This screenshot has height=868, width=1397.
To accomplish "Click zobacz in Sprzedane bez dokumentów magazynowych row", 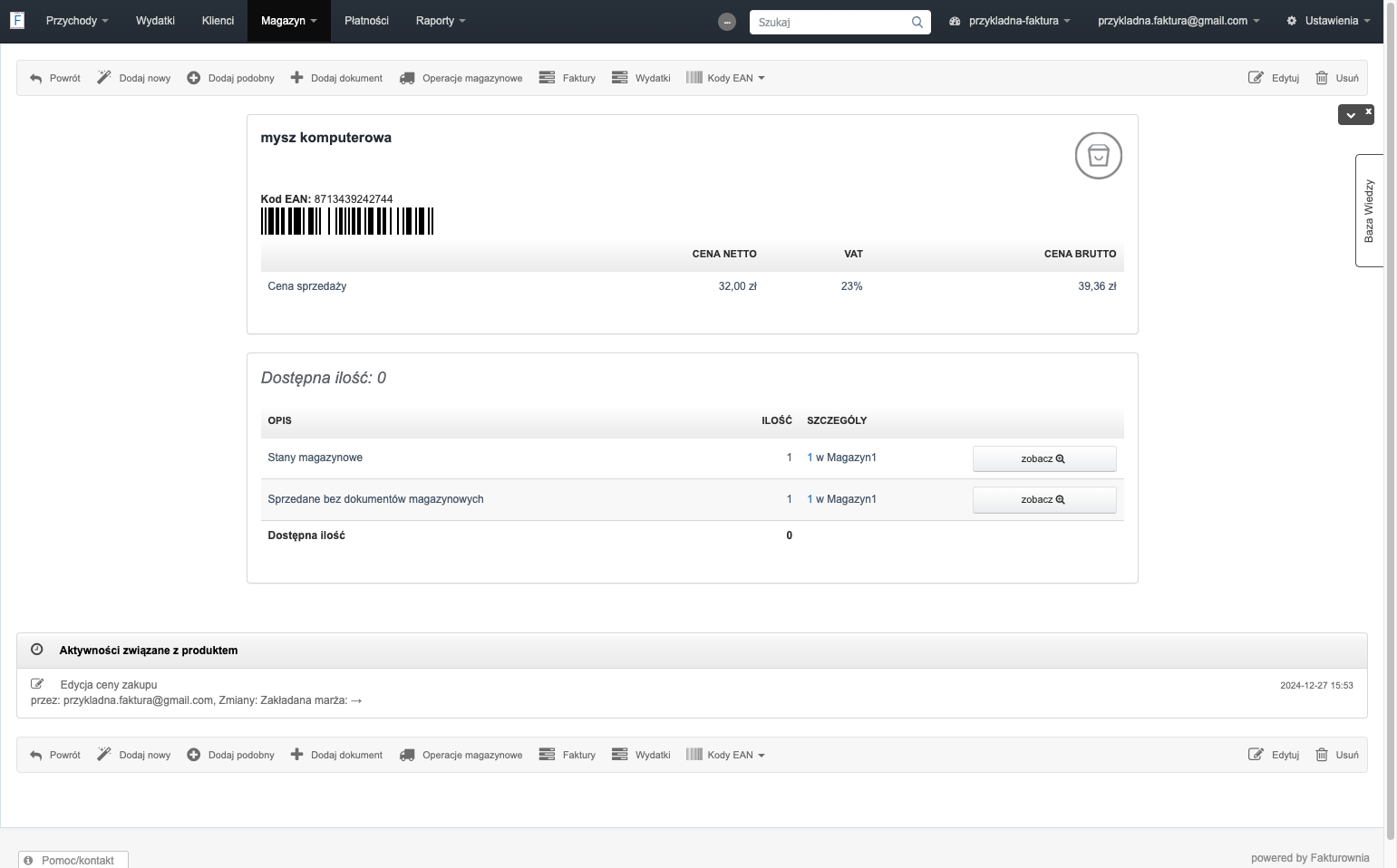I will point(1044,500).
